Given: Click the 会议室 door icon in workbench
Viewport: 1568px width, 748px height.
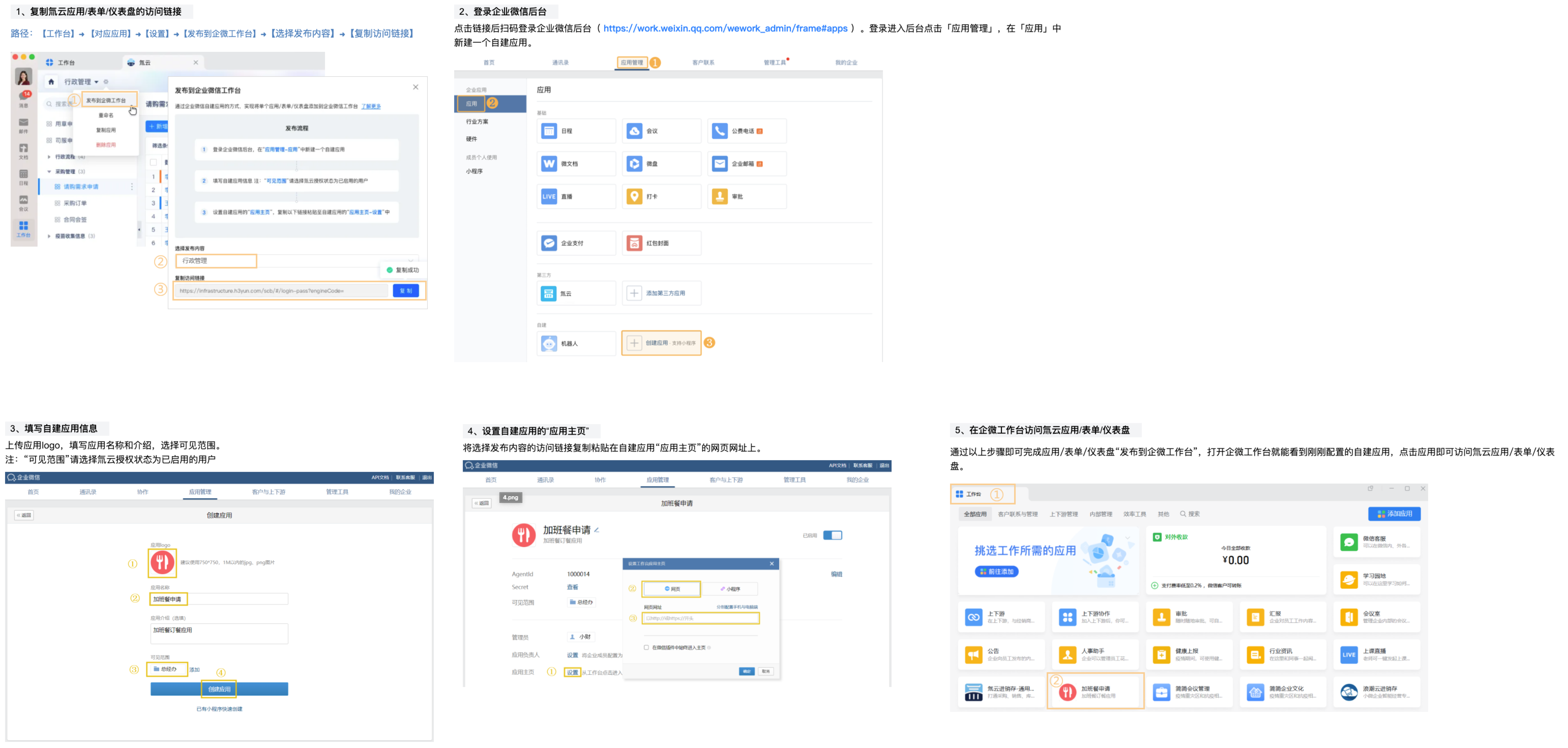Looking at the screenshot, I should pyautogui.click(x=1349, y=617).
